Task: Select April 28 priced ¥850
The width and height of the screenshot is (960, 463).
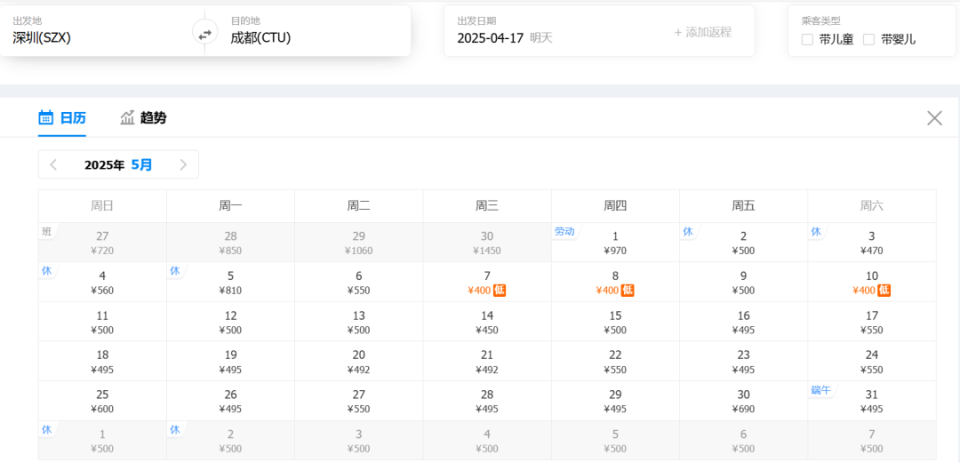Action: [x=231, y=243]
